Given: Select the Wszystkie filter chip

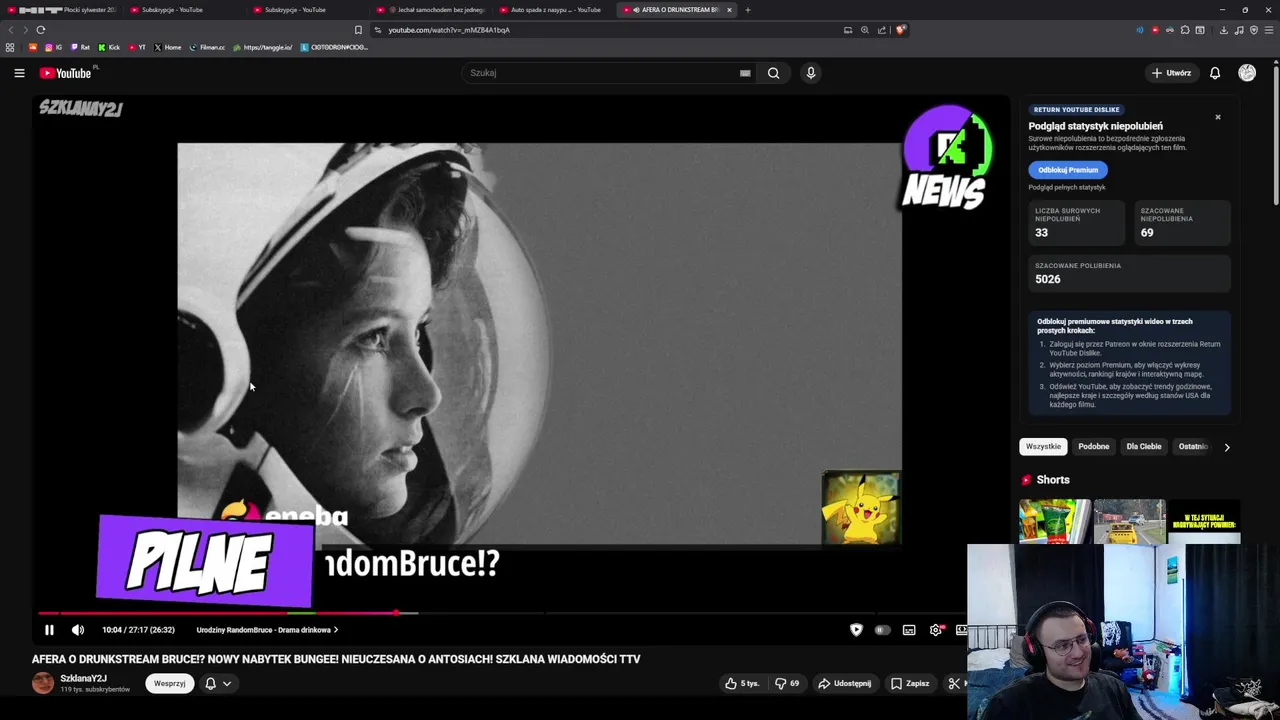Looking at the screenshot, I should [x=1043, y=446].
